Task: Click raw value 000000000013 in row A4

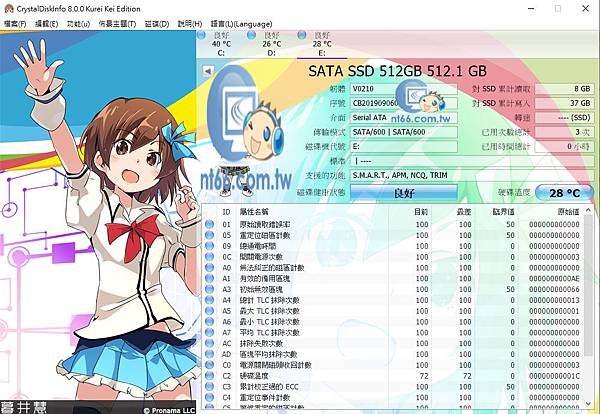Action: (554, 300)
